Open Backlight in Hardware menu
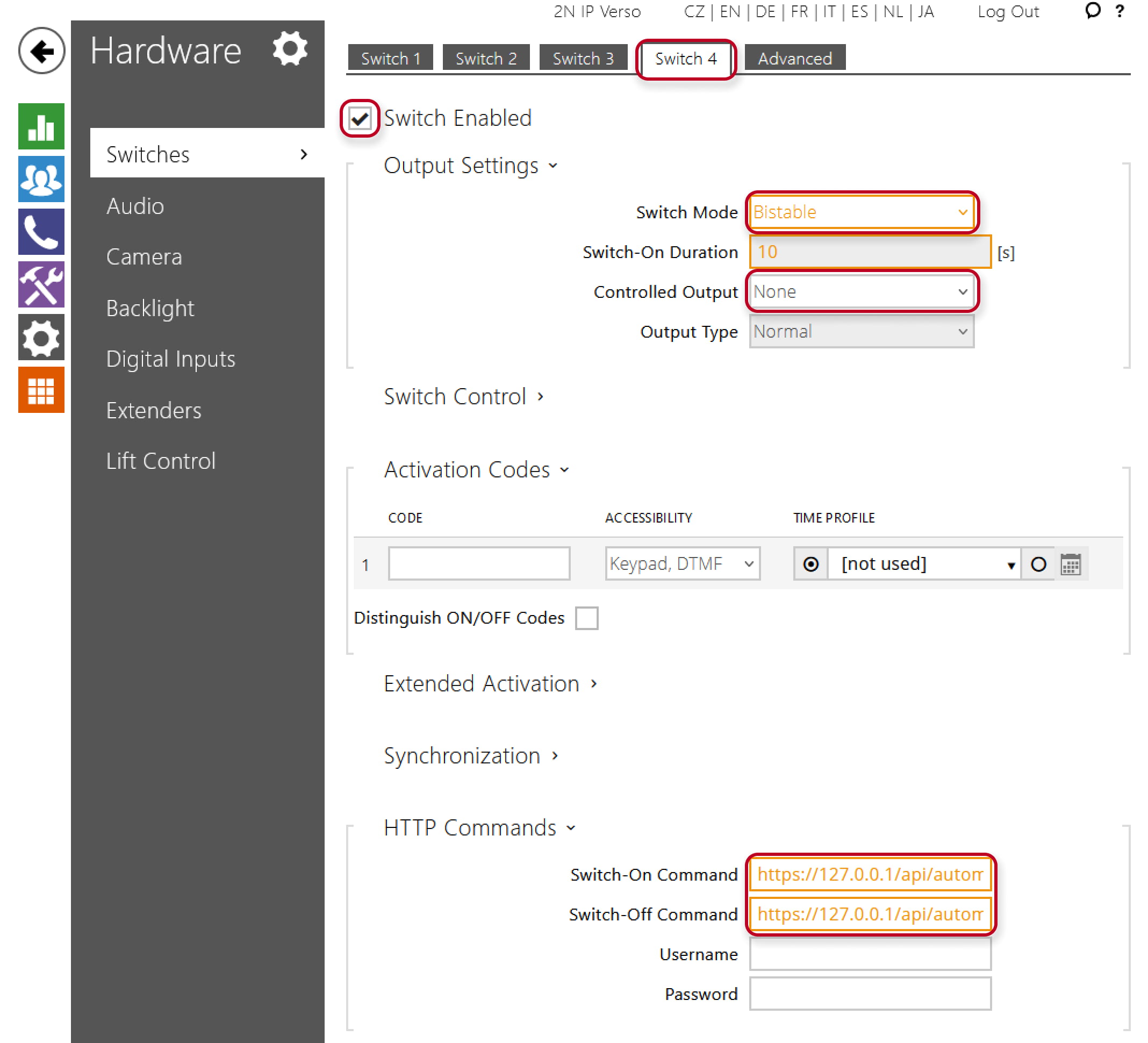 point(150,308)
